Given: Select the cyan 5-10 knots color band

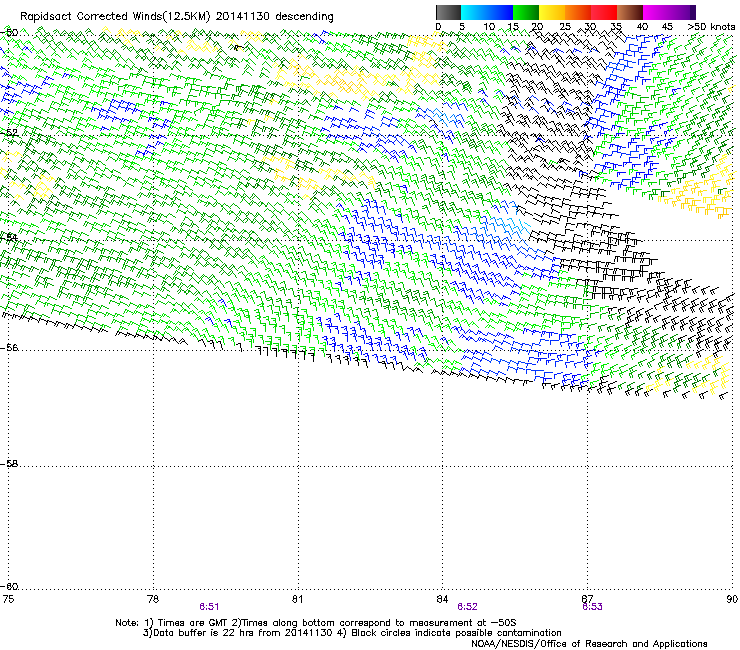Looking at the screenshot, I should 474,12.
